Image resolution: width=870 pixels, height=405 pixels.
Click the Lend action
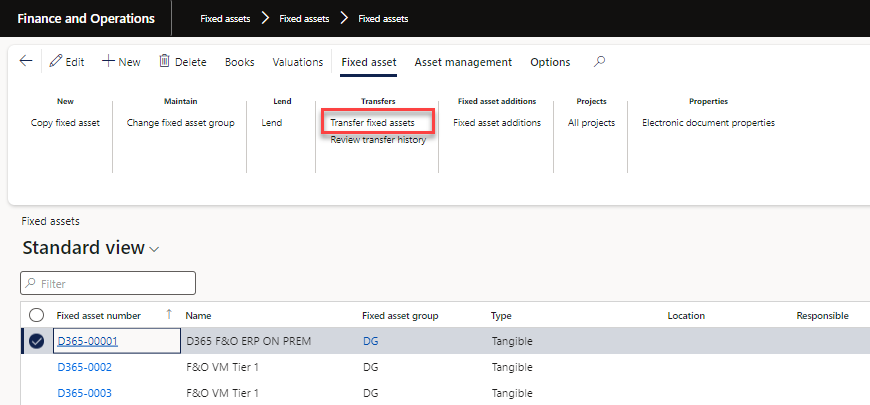(x=272, y=123)
